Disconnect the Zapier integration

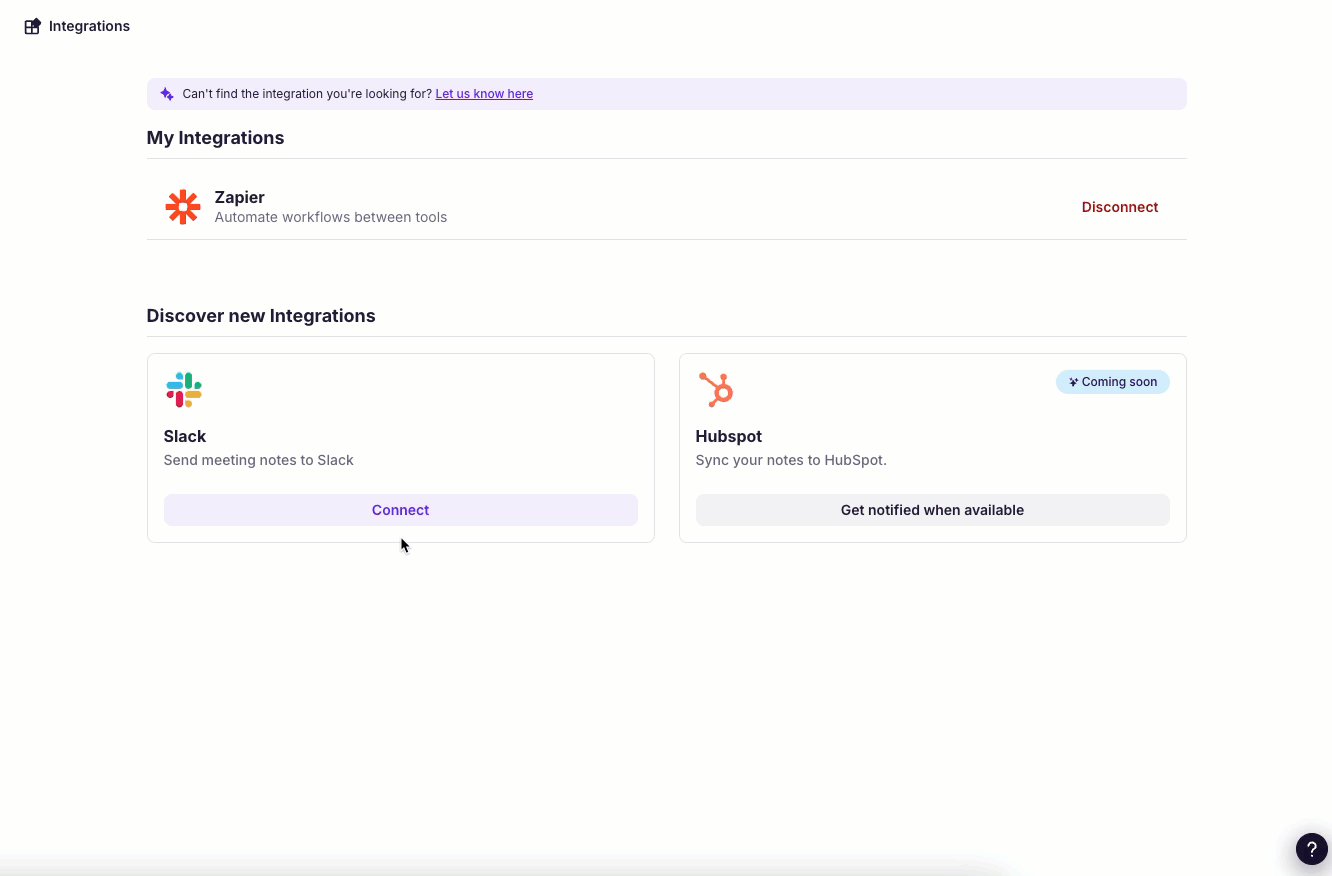click(1120, 207)
